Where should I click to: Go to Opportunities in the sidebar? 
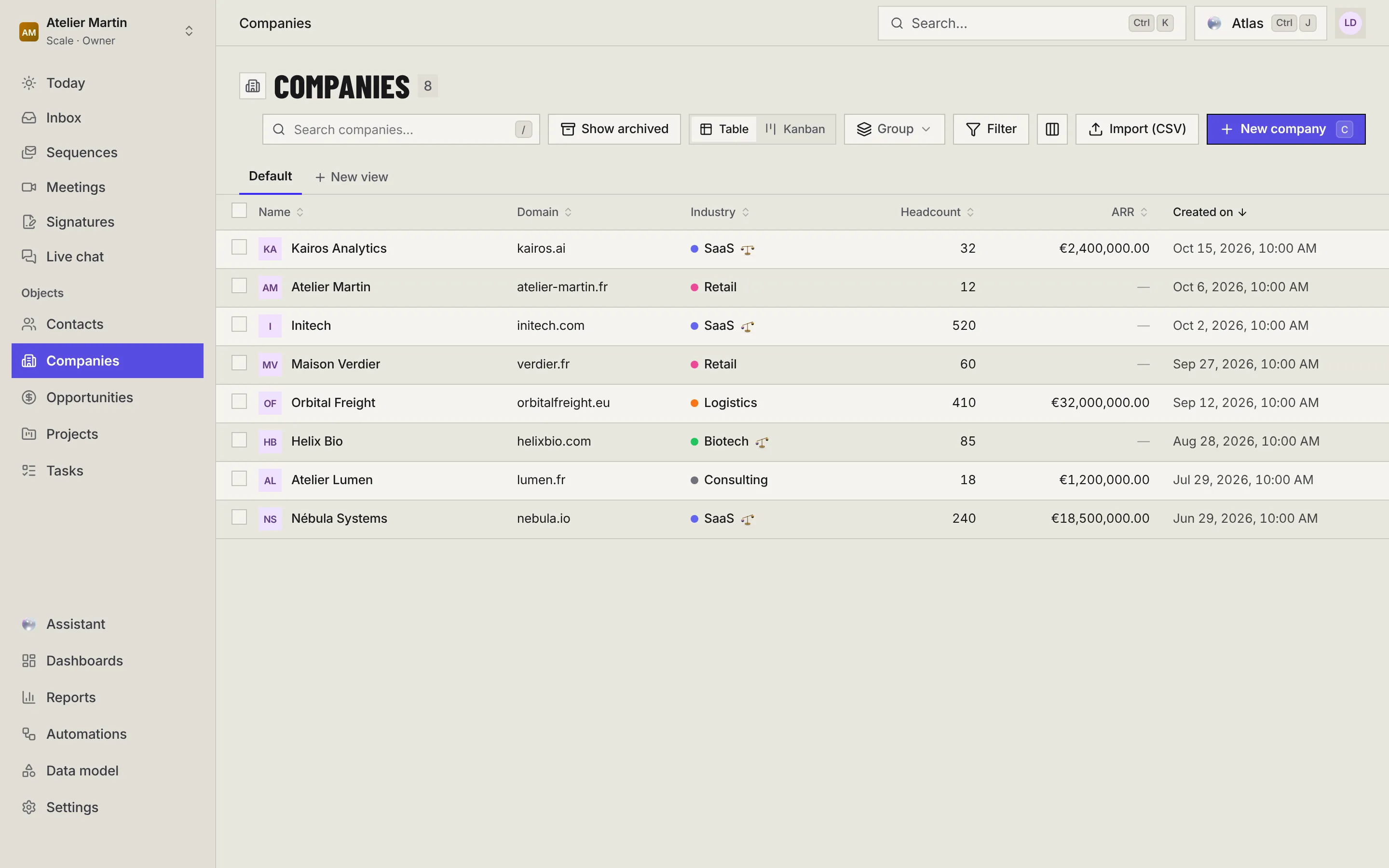point(108,397)
